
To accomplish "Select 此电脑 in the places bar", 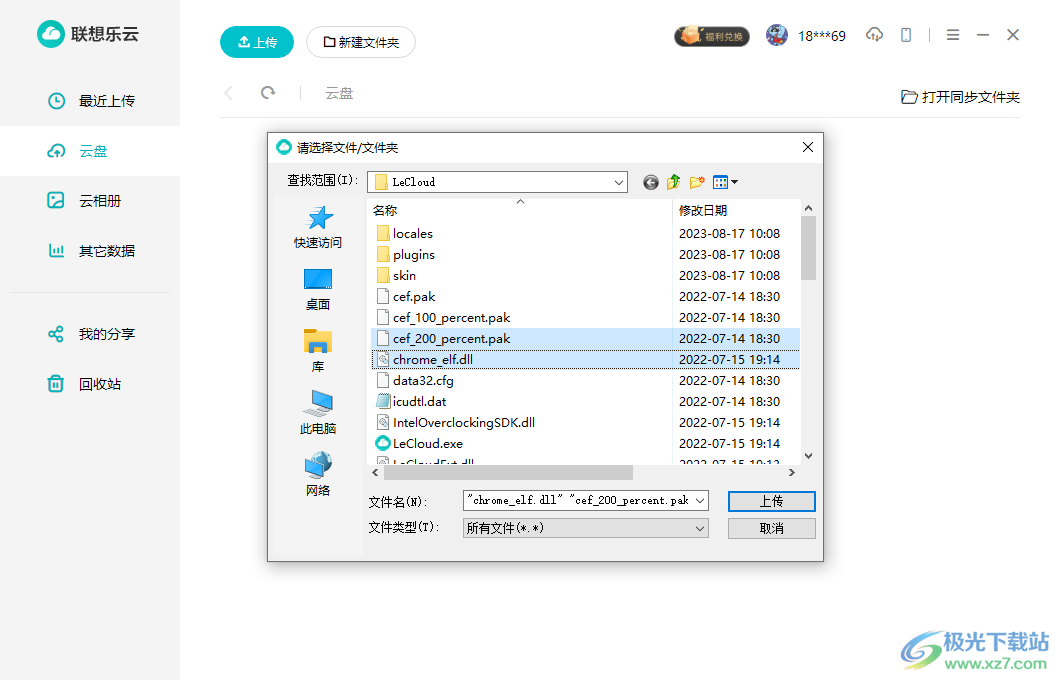I will click(318, 413).
